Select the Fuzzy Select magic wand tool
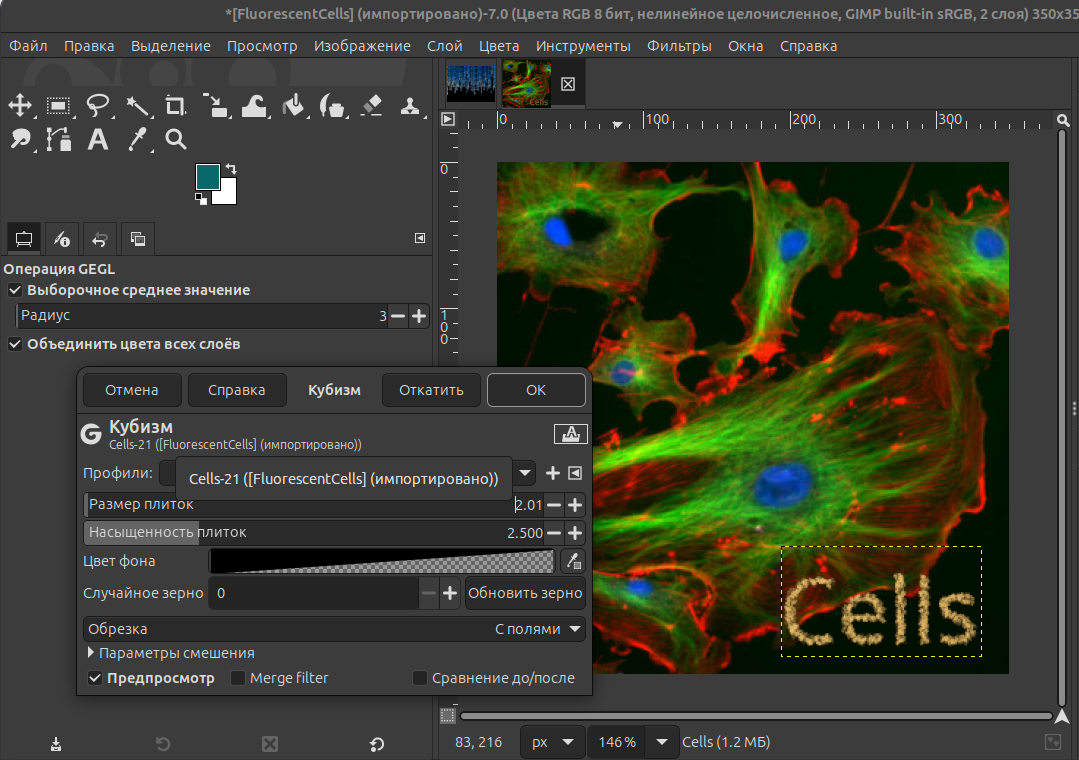Screen dimensions: 1079x760 click(x=137, y=105)
